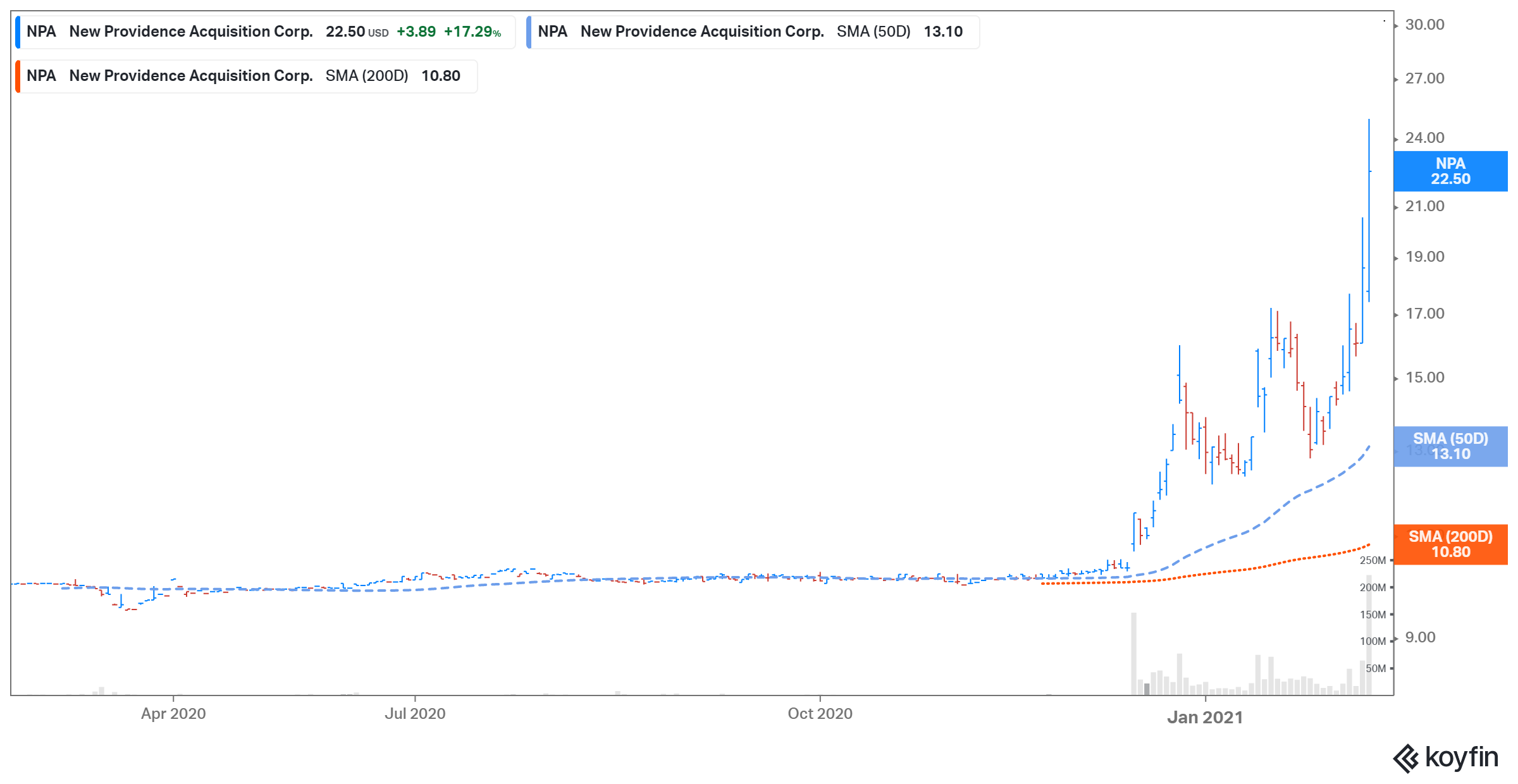Click the 10.80 value in SMA (200D) legend
The height and width of the screenshot is (784, 1518).
click(441, 77)
